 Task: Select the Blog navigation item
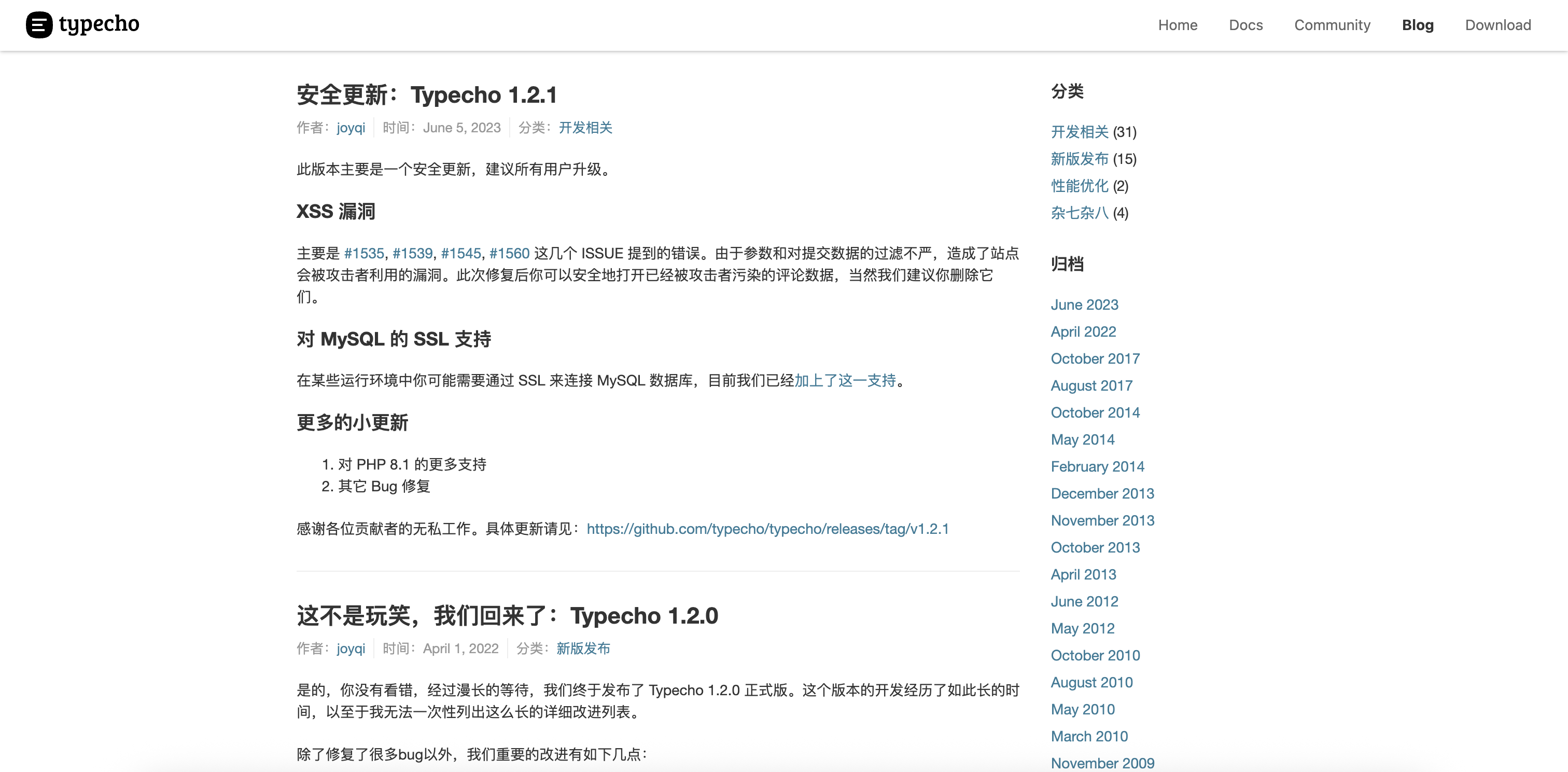click(1417, 25)
